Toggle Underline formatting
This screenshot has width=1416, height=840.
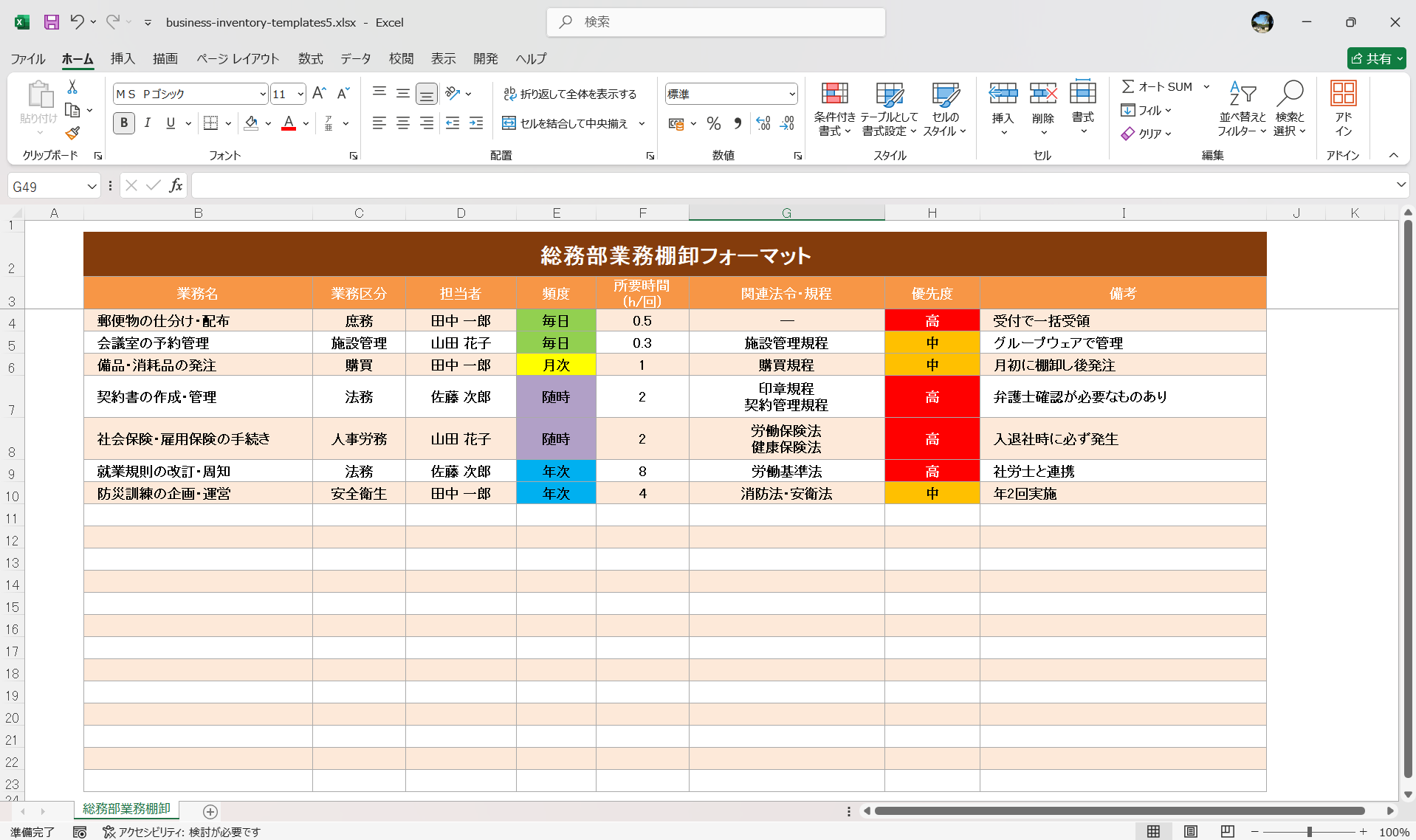171,123
